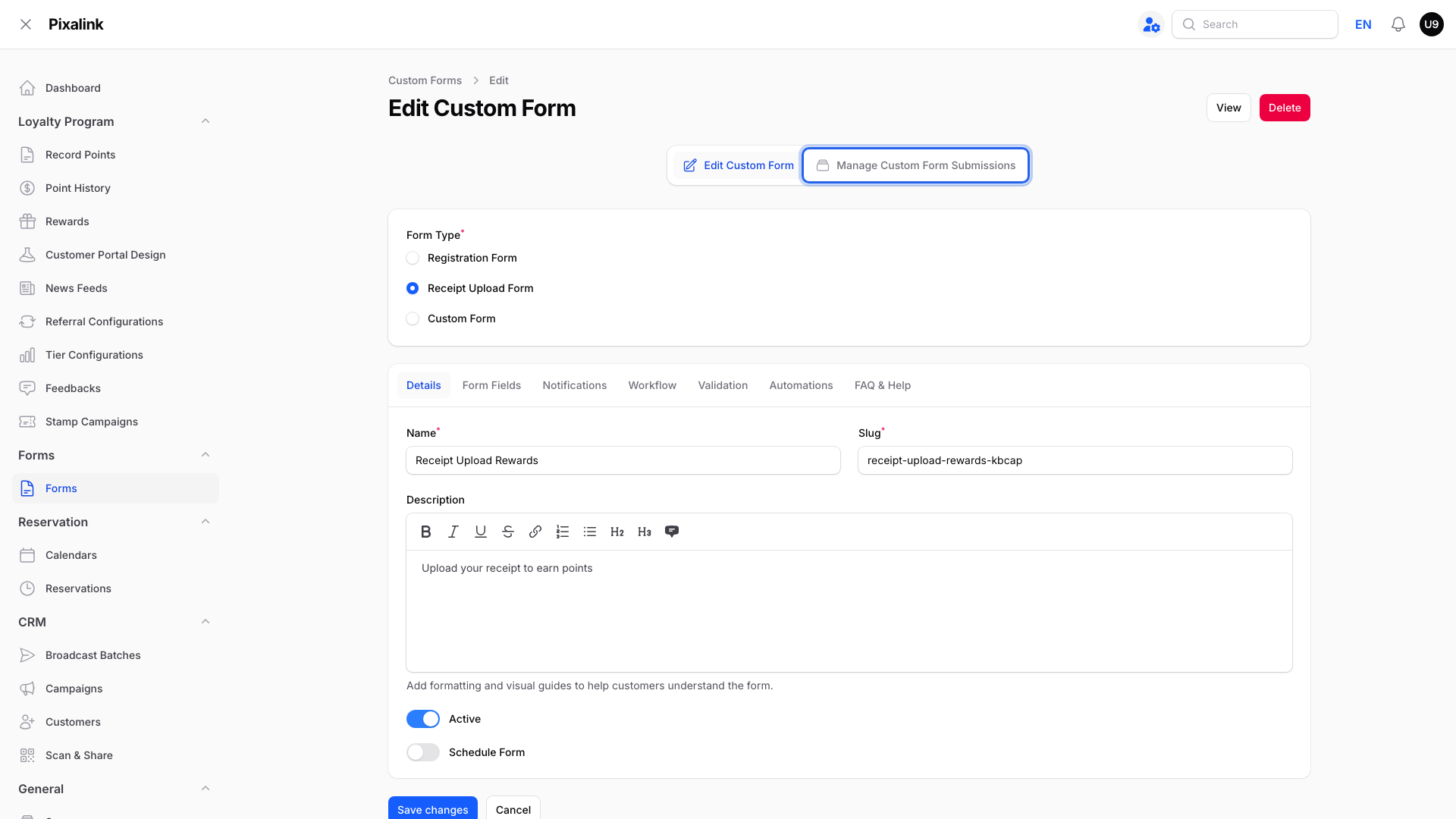Open the U9 user avatar menu
This screenshot has width=1456, height=819.
coord(1432,24)
